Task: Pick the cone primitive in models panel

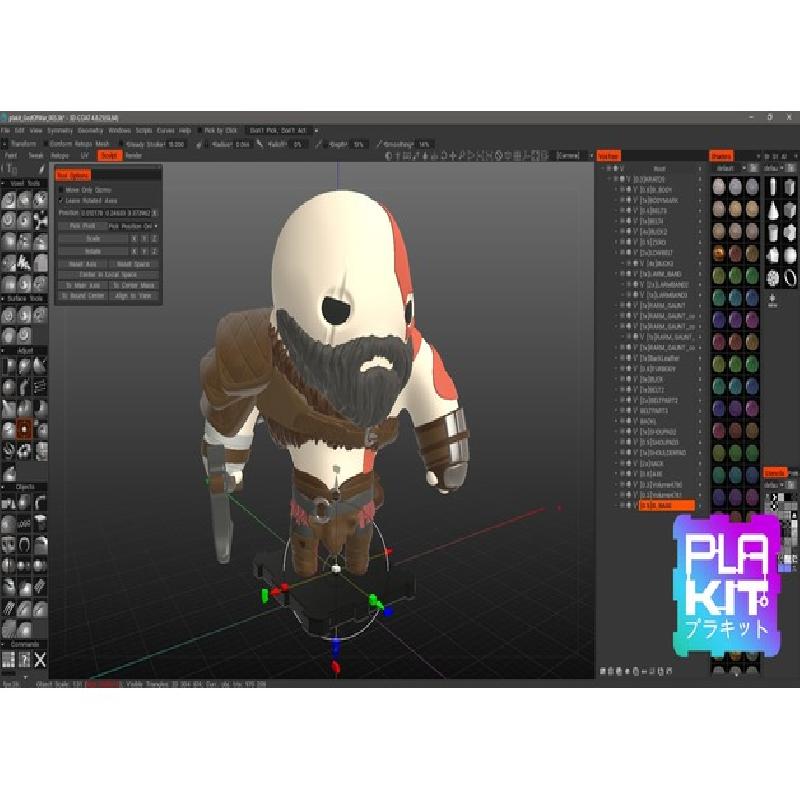Action: 773,210
